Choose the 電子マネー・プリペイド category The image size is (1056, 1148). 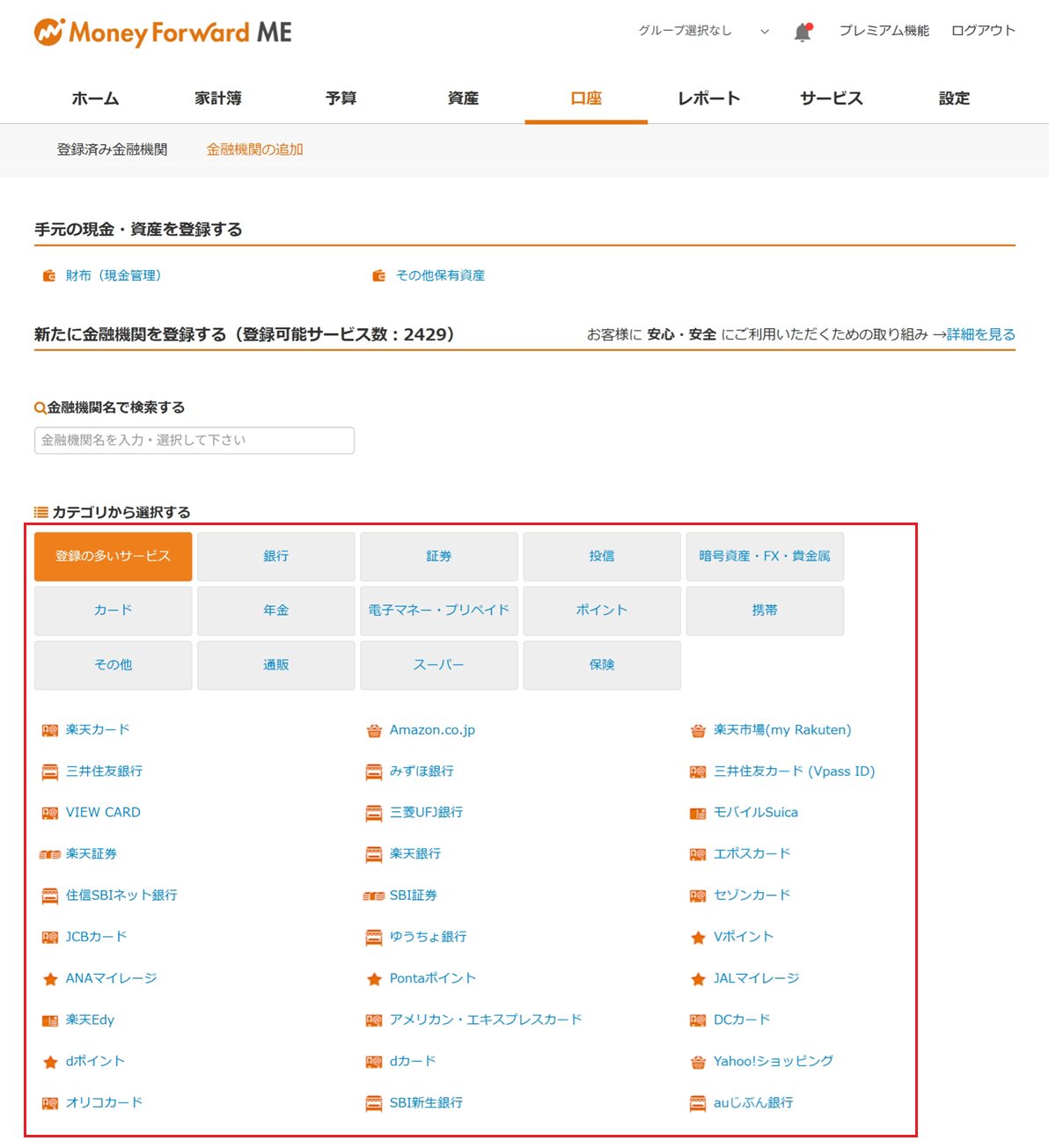[x=438, y=610]
